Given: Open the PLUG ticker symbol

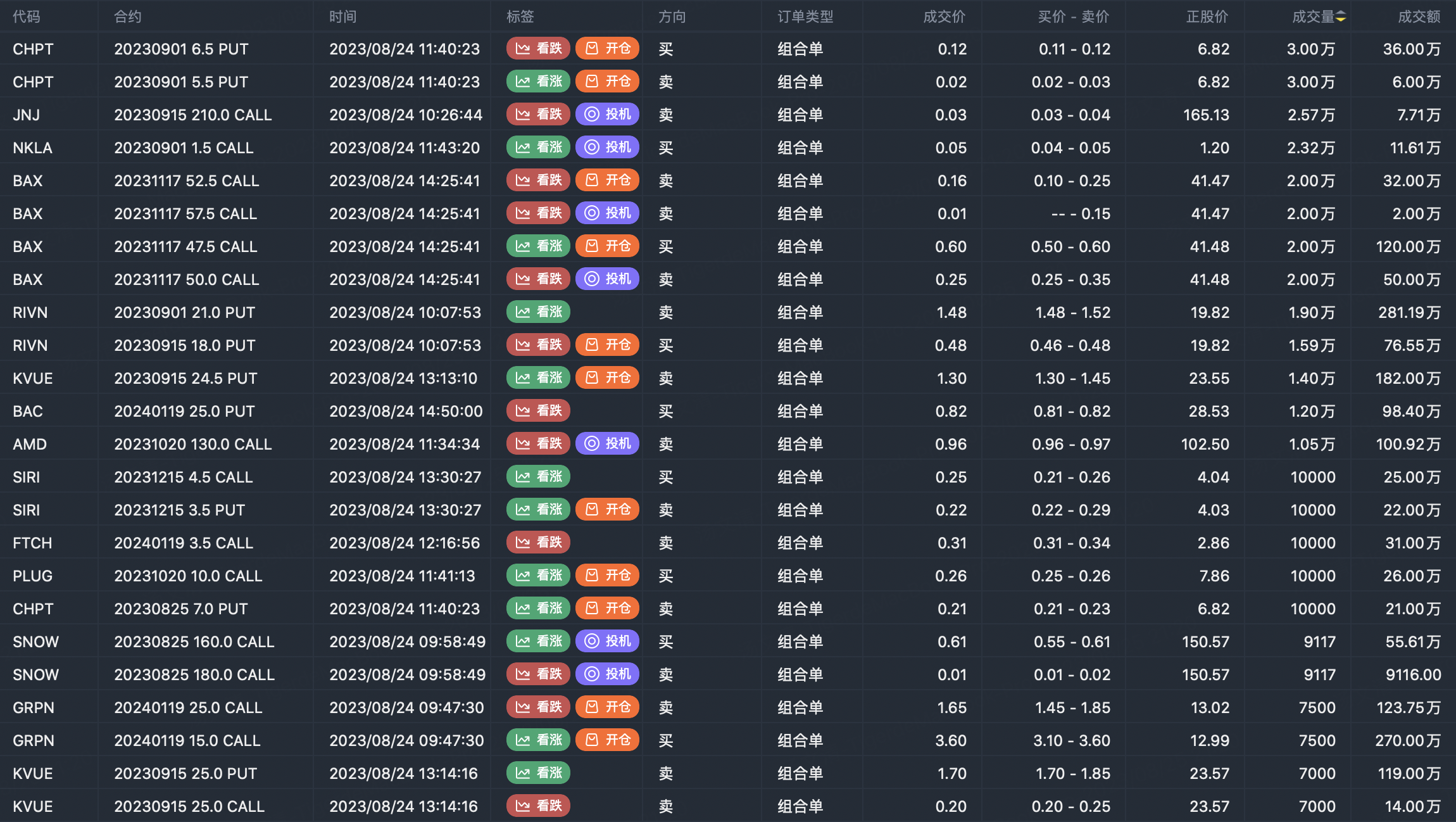Looking at the screenshot, I should click(33, 576).
